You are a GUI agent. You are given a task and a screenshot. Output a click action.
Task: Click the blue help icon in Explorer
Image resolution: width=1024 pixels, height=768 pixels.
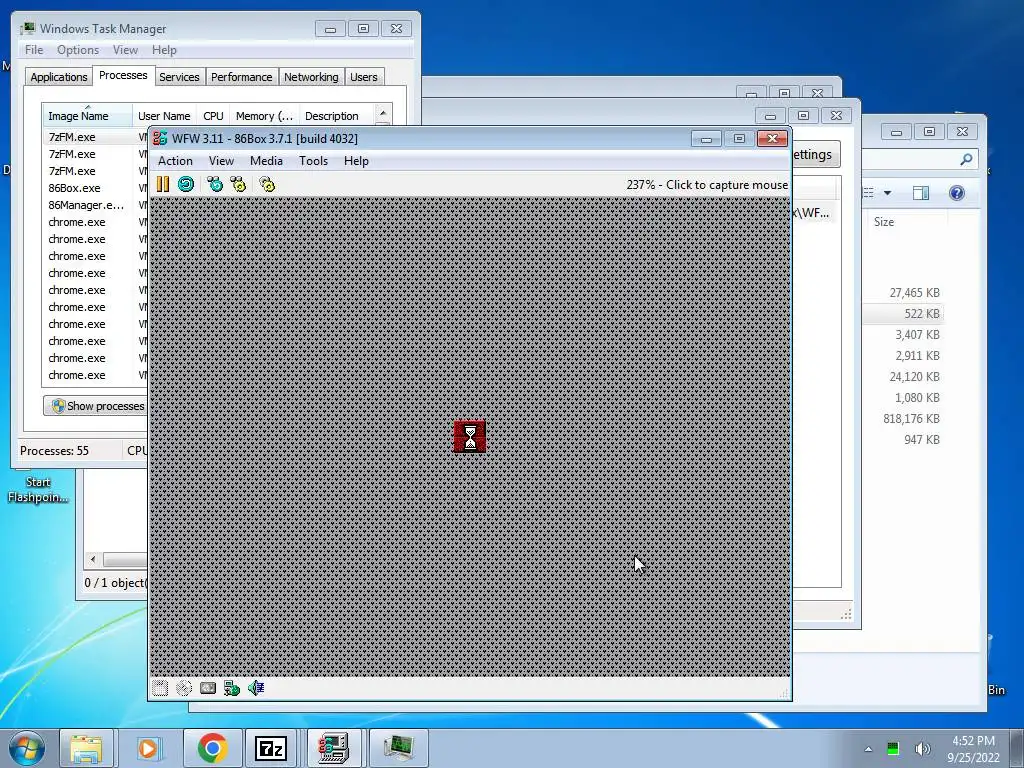click(x=957, y=193)
